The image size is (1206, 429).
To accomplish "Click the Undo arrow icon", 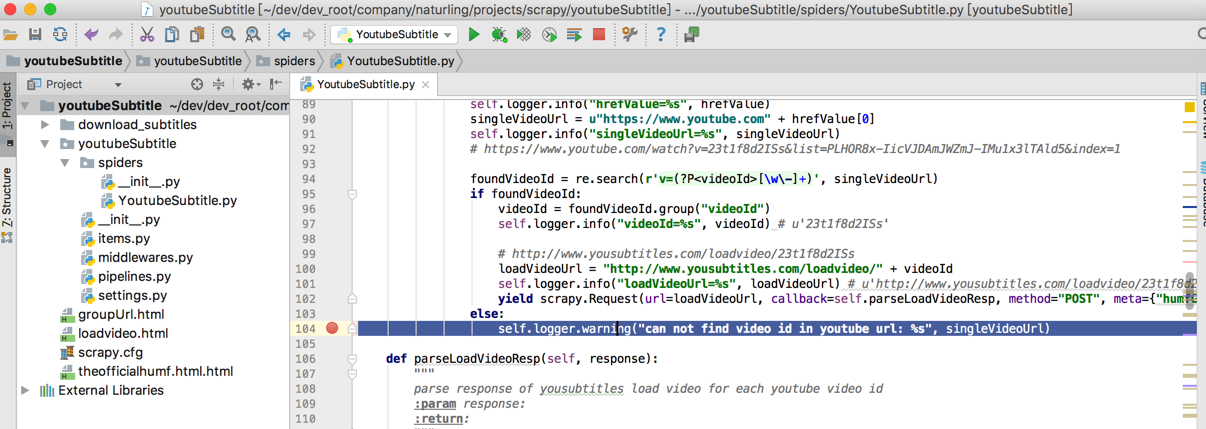I will tap(92, 35).
